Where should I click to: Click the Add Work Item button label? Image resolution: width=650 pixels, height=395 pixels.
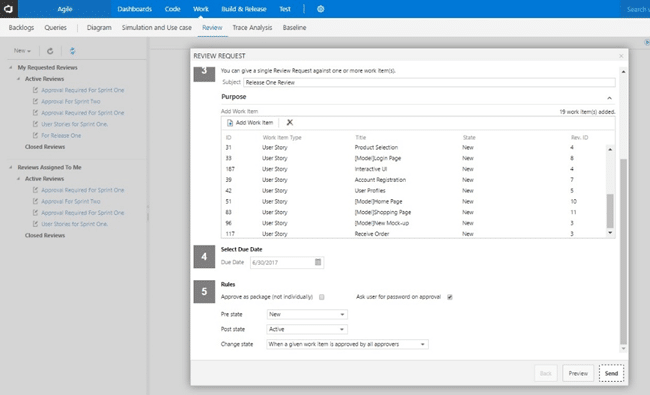coord(255,123)
